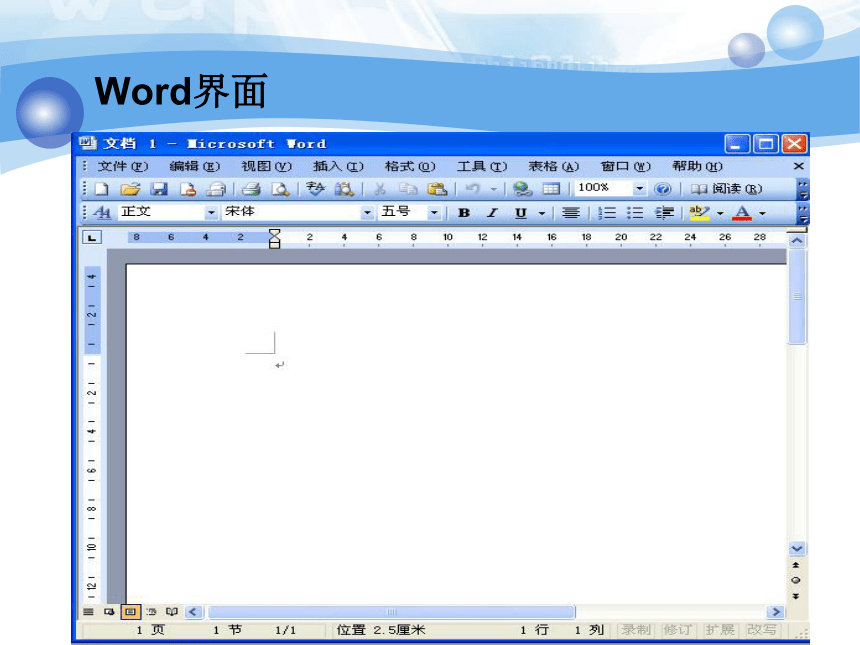Open the font dropdown showing 宋体
Image resolution: width=860 pixels, height=645 pixels.
pyautogui.click(x=367, y=212)
